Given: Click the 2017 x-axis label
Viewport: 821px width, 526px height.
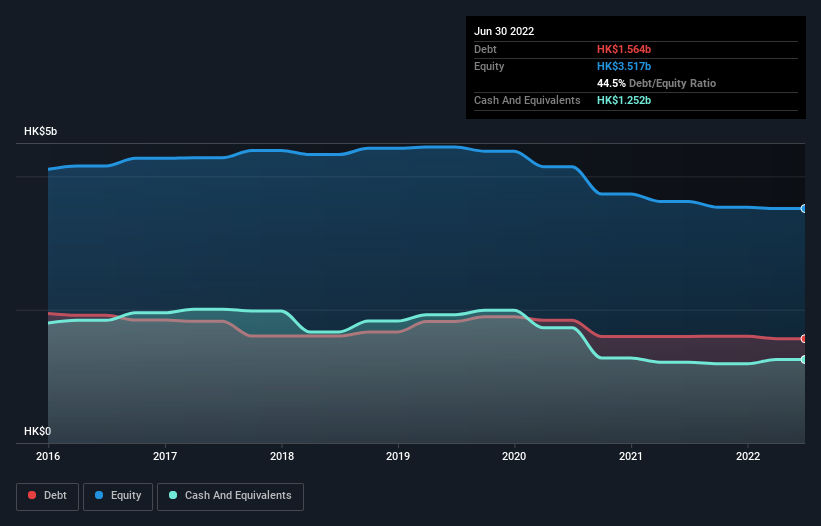Looking at the screenshot, I should coord(165,456).
